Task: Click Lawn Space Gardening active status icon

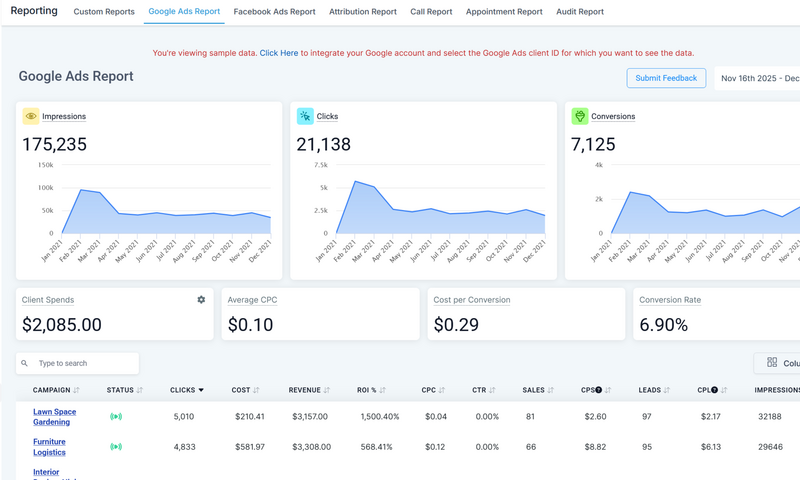Action: pyautogui.click(x=116, y=416)
